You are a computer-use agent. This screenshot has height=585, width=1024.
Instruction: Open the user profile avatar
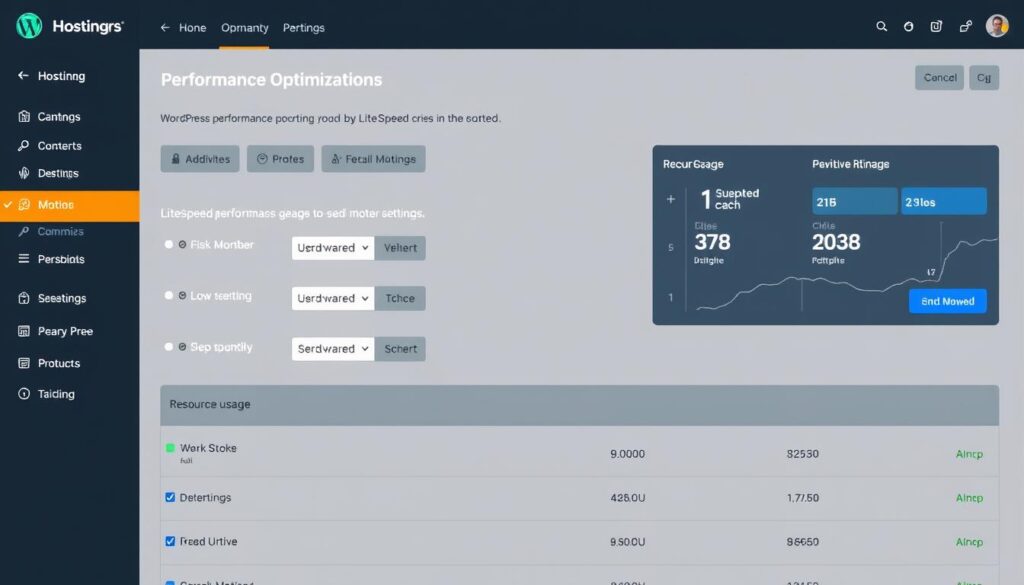point(996,27)
